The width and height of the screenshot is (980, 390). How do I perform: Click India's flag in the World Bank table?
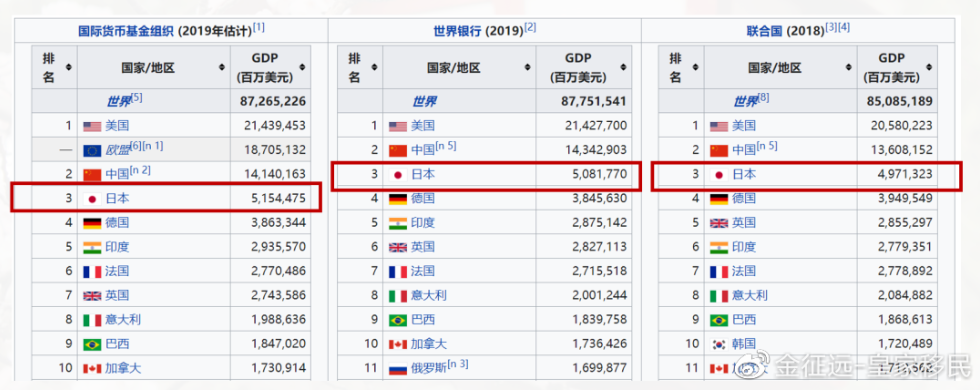pos(398,223)
